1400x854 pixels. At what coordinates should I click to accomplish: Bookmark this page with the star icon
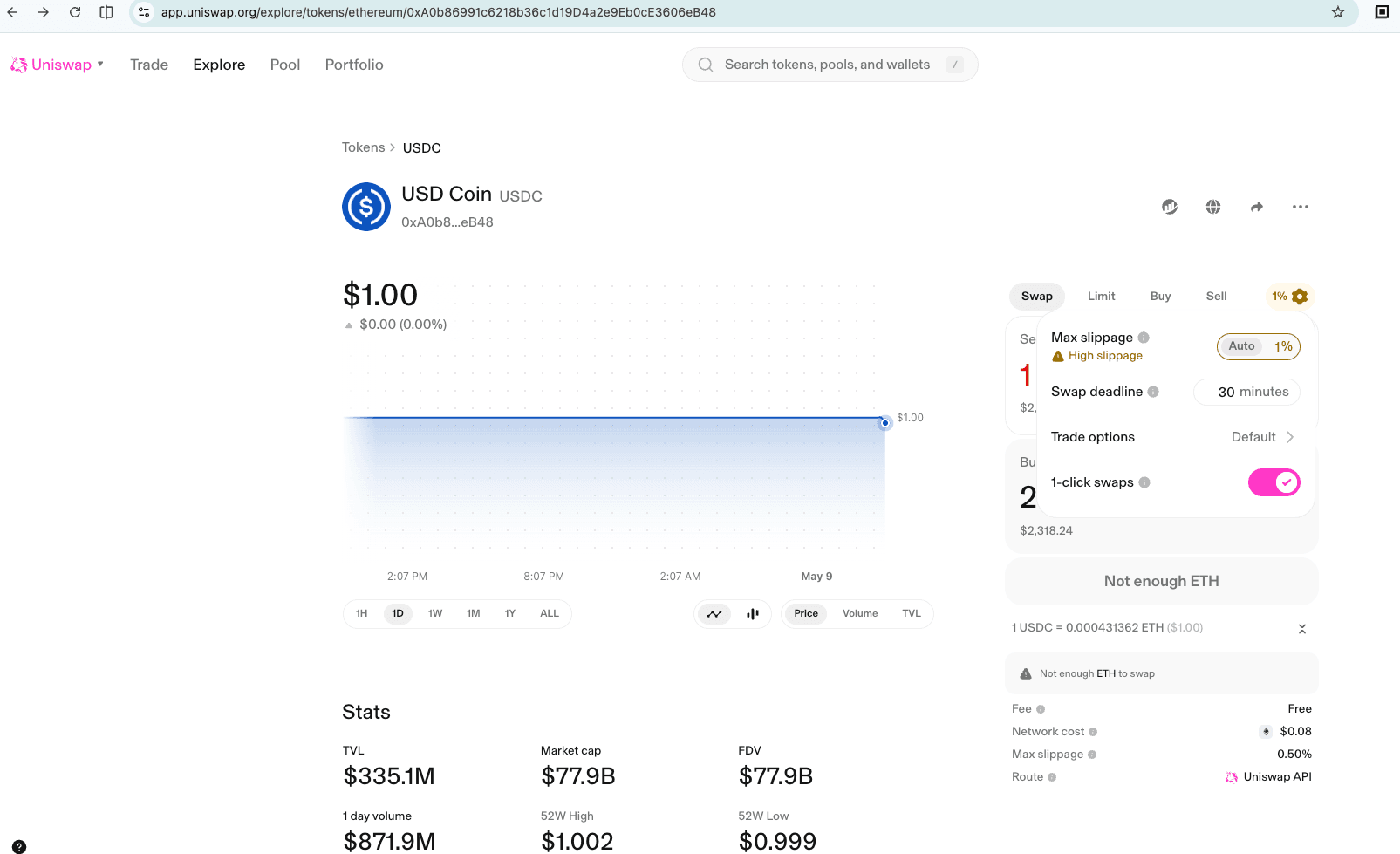(x=1338, y=12)
